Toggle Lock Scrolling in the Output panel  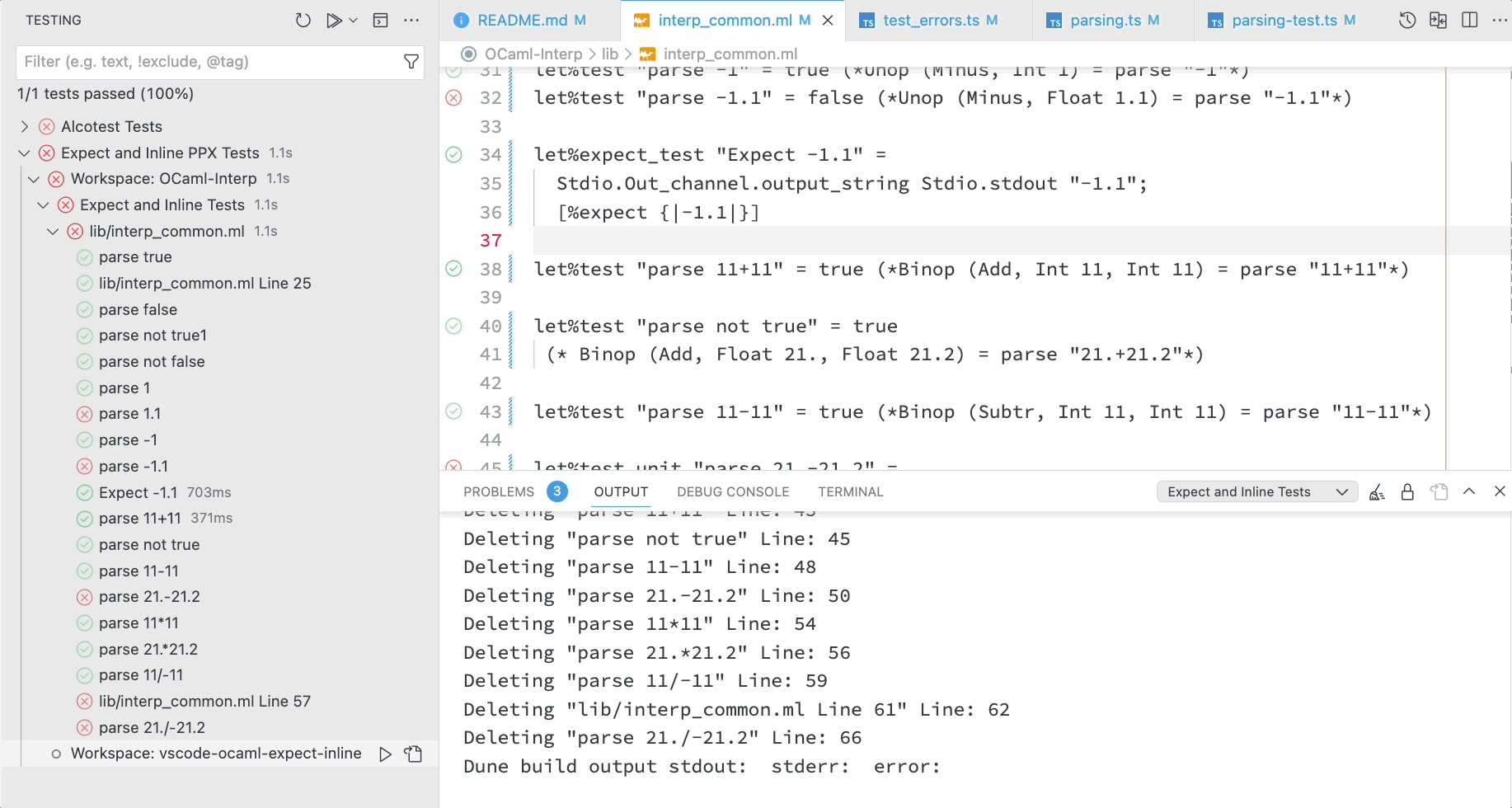pos(1407,491)
